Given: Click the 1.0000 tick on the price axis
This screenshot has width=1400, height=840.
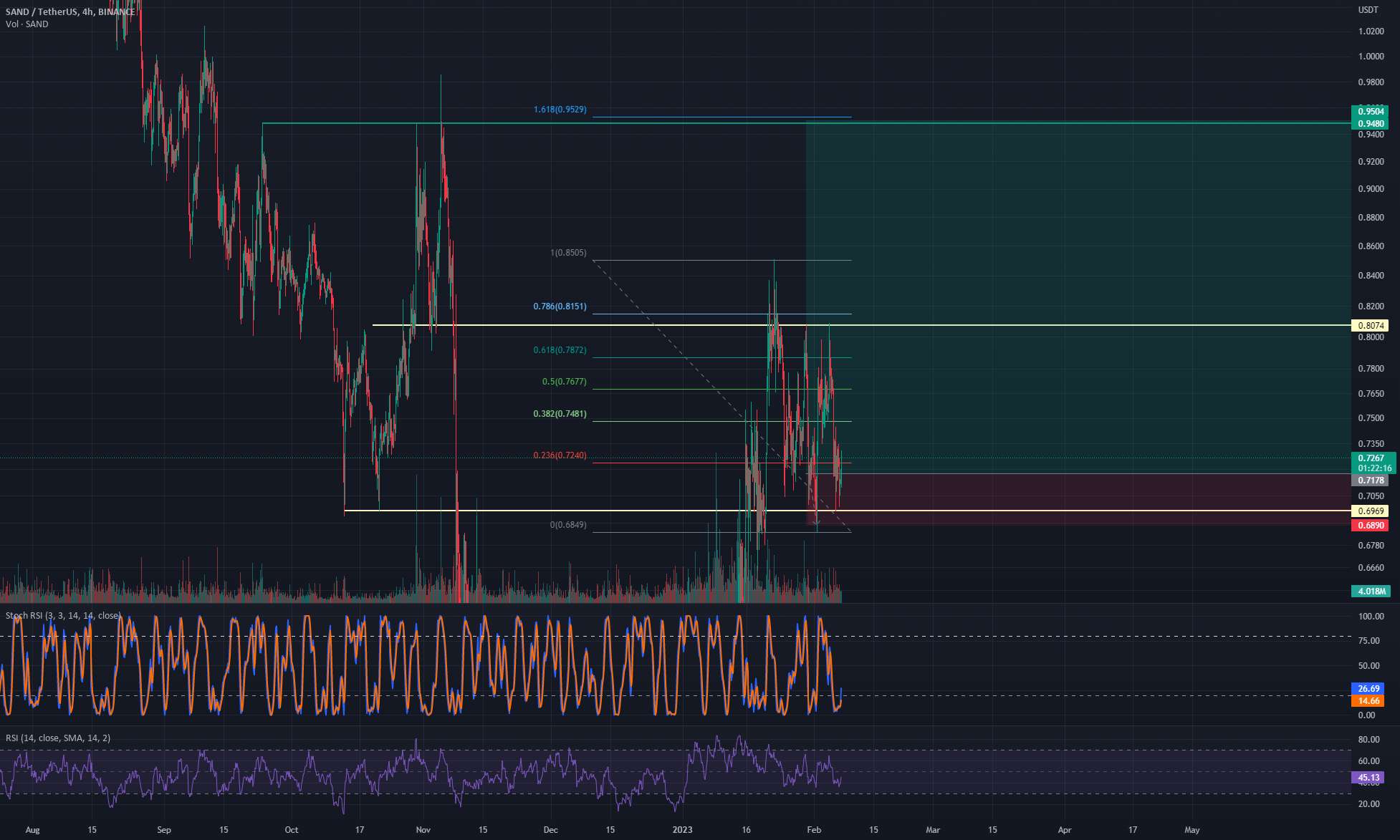Looking at the screenshot, I should (1371, 57).
